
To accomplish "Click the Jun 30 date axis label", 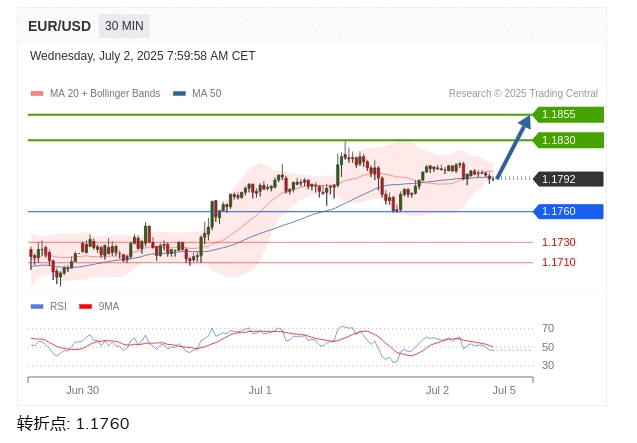I will tap(82, 390).
